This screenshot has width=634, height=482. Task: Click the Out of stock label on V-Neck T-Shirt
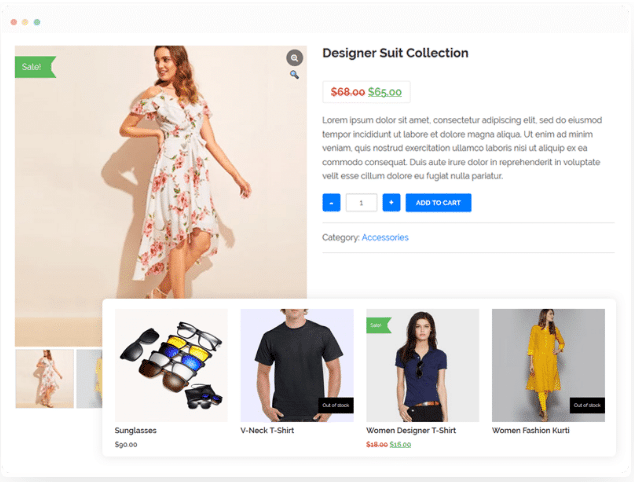click(335, 405)
